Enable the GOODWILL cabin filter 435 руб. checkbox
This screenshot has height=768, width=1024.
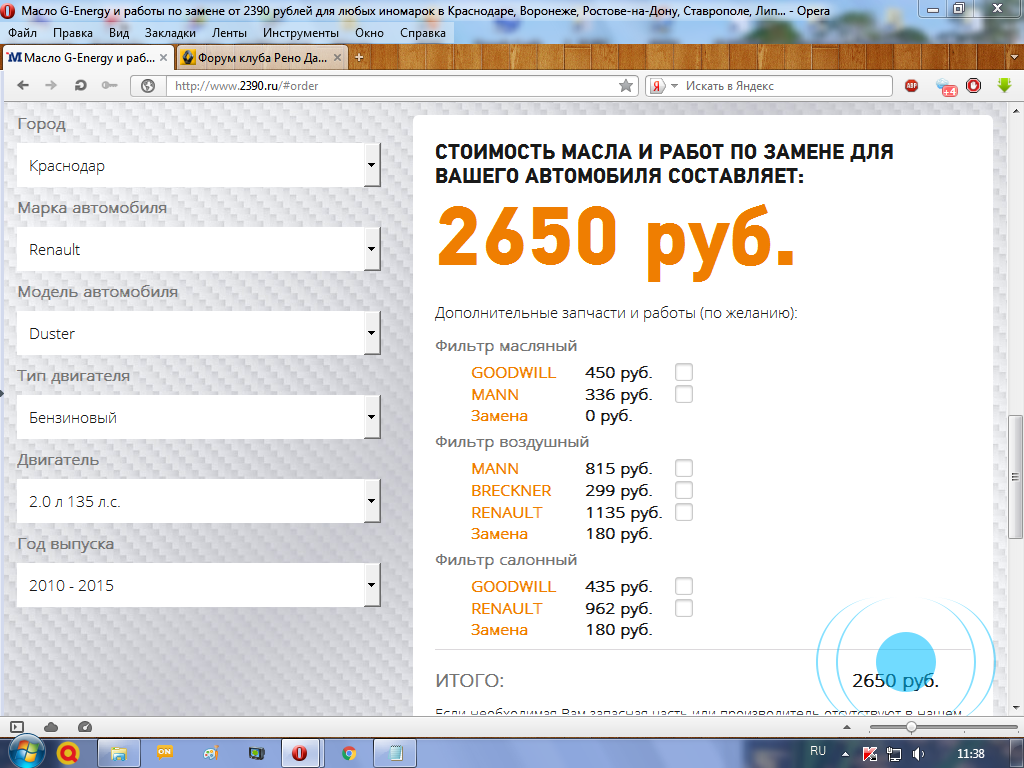[684, 586]
